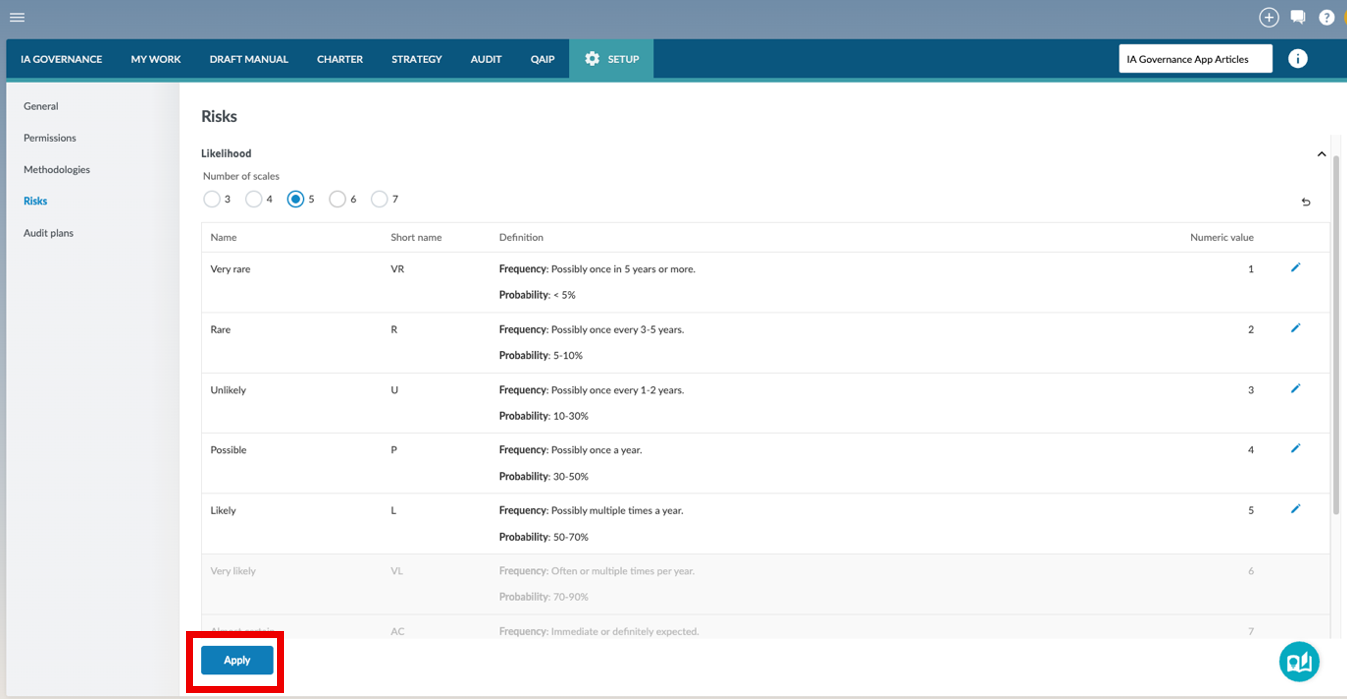Open the chat messages icon
1347x699 pixels.
(x=1298, y=17)
